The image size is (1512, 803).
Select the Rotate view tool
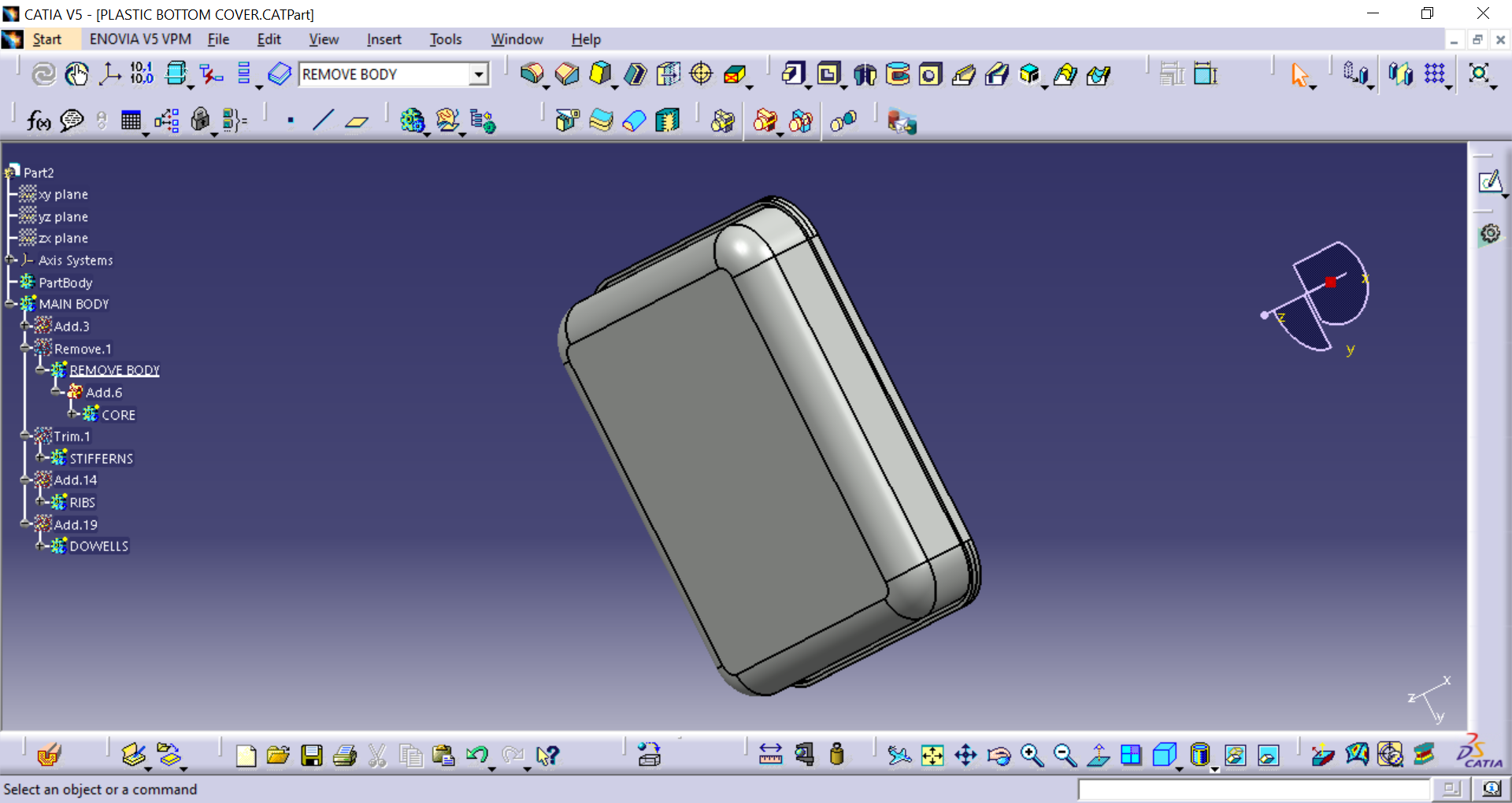[999, 756]
